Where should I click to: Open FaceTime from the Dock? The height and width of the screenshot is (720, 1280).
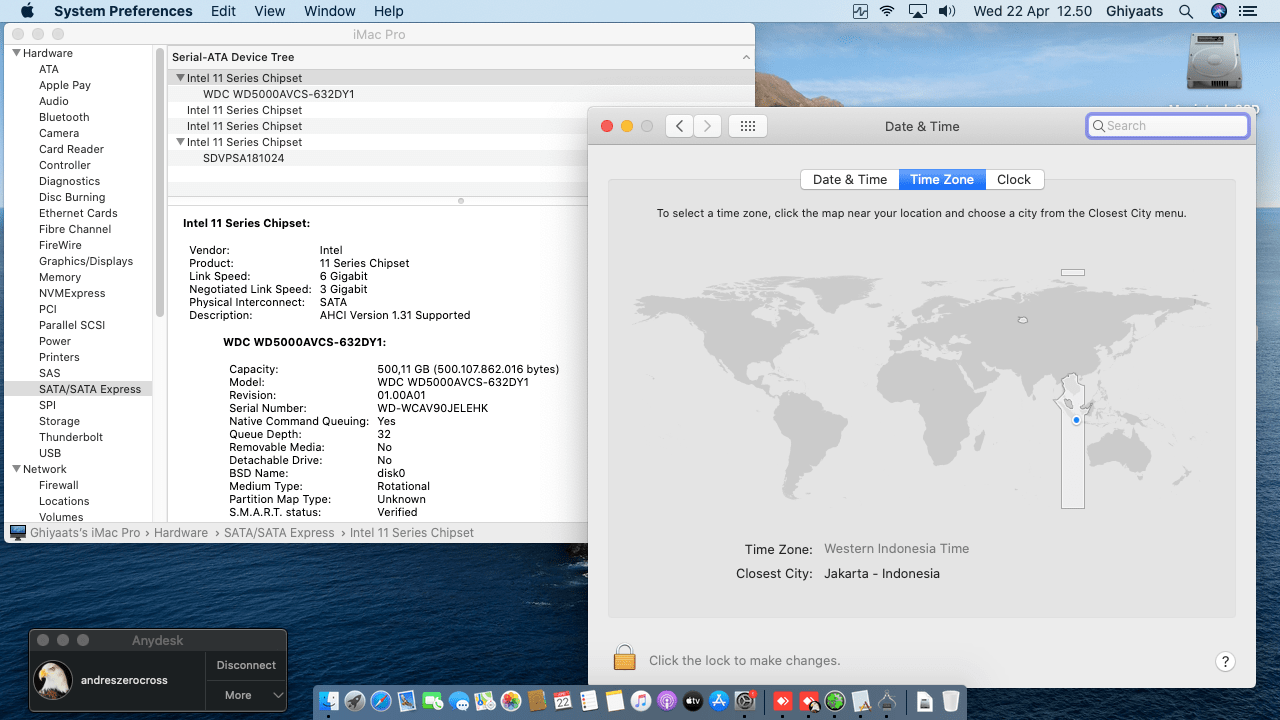[x=433, y=702]
